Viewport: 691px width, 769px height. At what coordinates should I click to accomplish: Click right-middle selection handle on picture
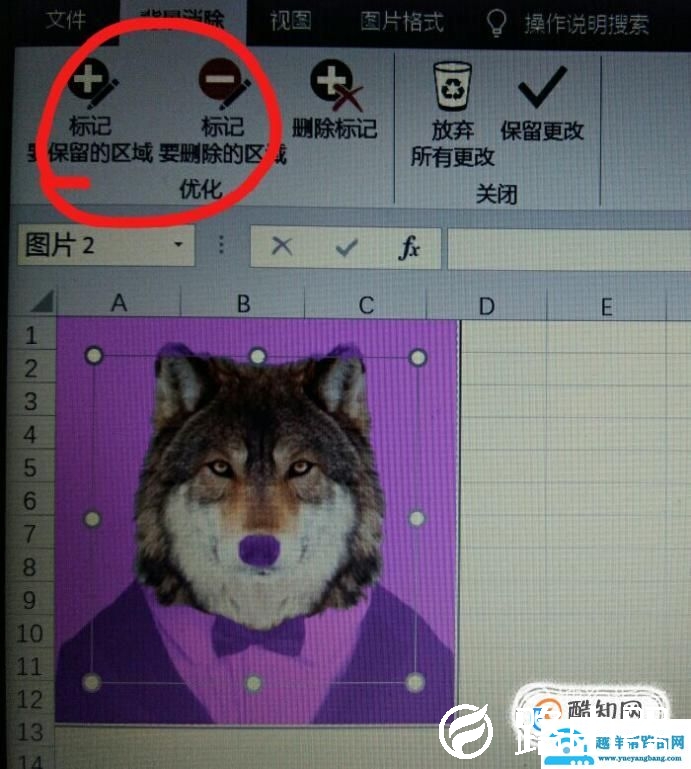click(x=416, y=518)
